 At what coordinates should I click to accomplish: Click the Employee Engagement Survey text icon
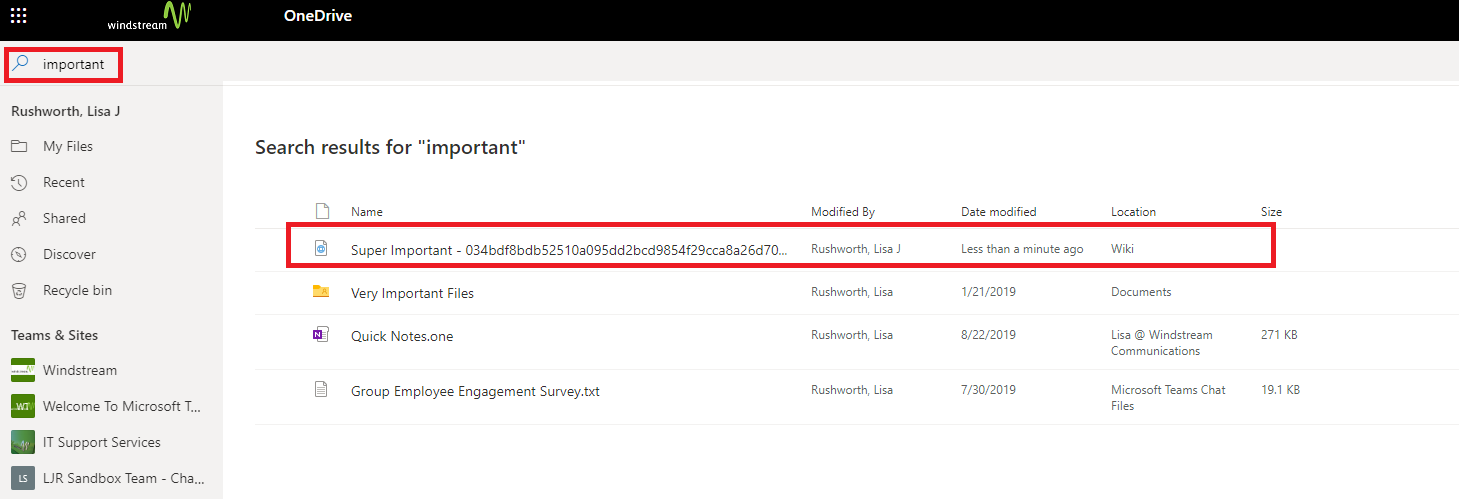[321, 390]
